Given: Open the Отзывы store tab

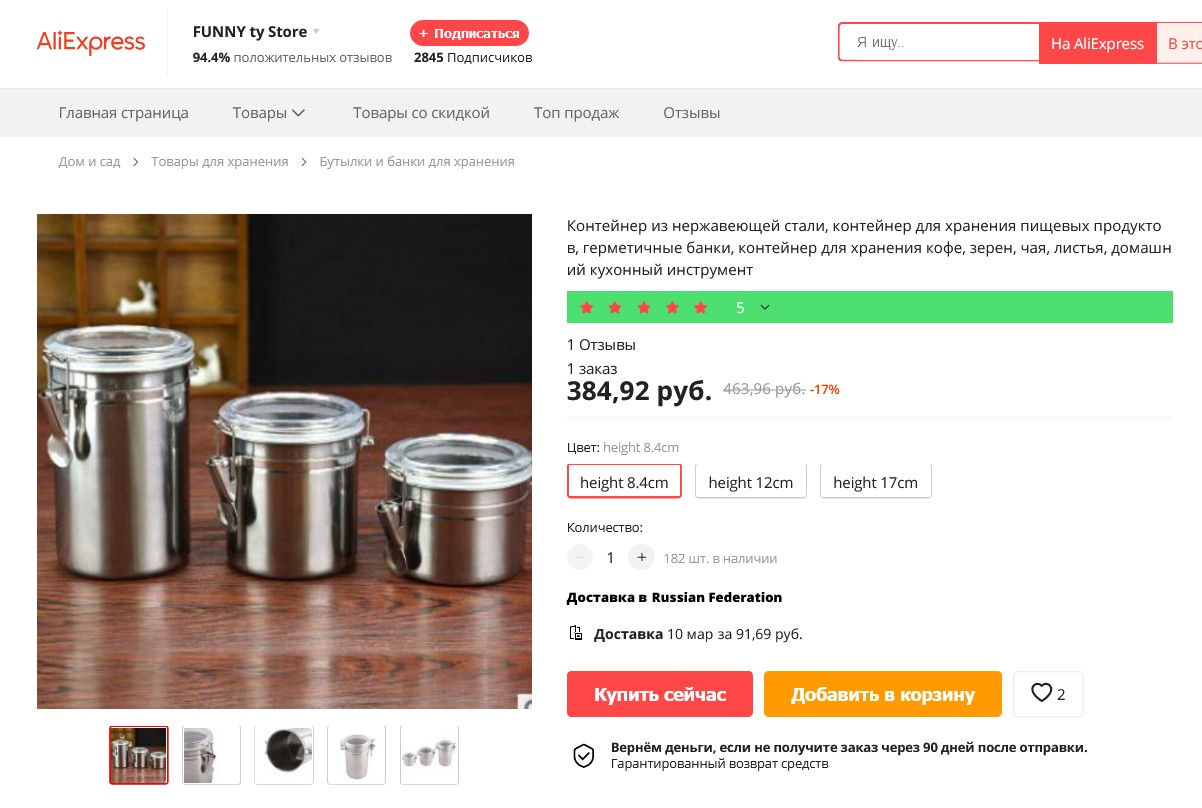Looking at the screenshot, I should coord(691,113).
